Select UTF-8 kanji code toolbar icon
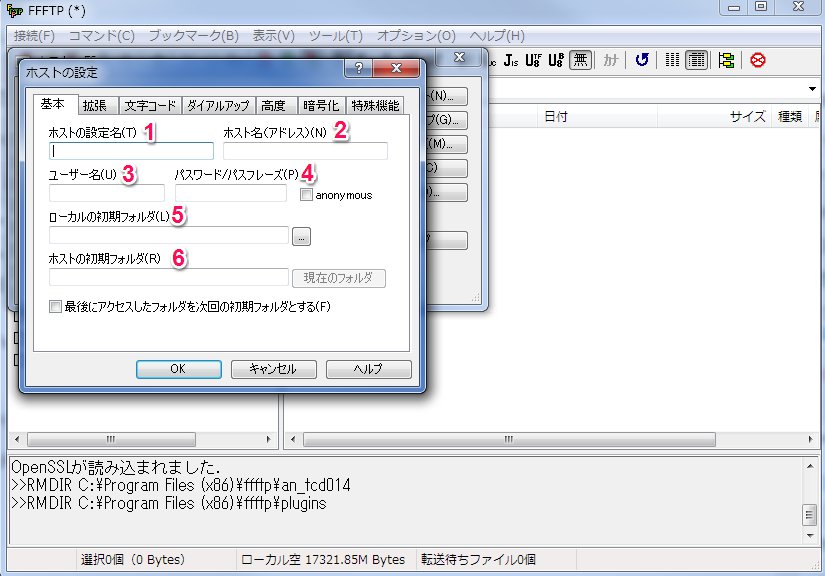The height and width of the screenshot is (576, 825). point(533,60)
